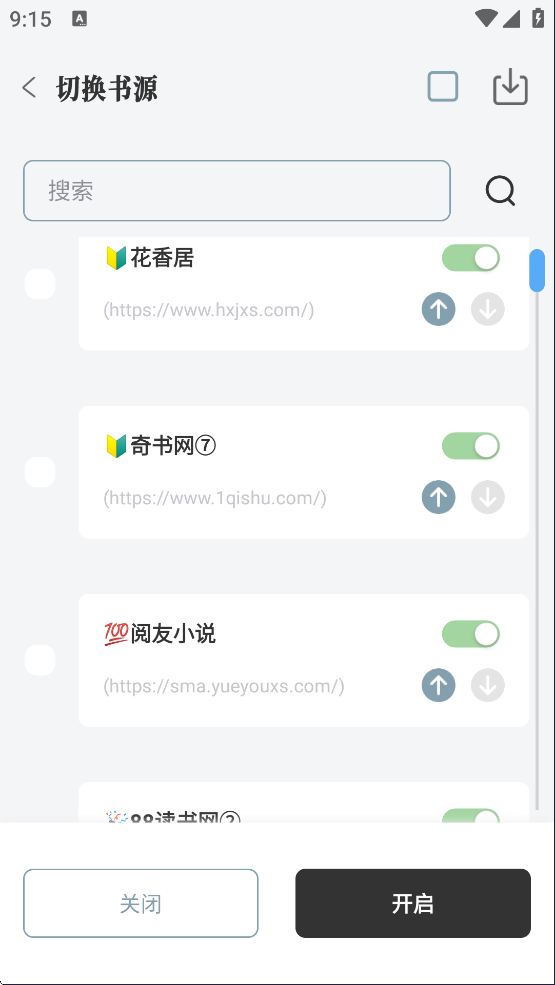This screenshot has height=985, width=555.
Task: Click the blue scrollbar thumb
Action: [x=537, y=271]
